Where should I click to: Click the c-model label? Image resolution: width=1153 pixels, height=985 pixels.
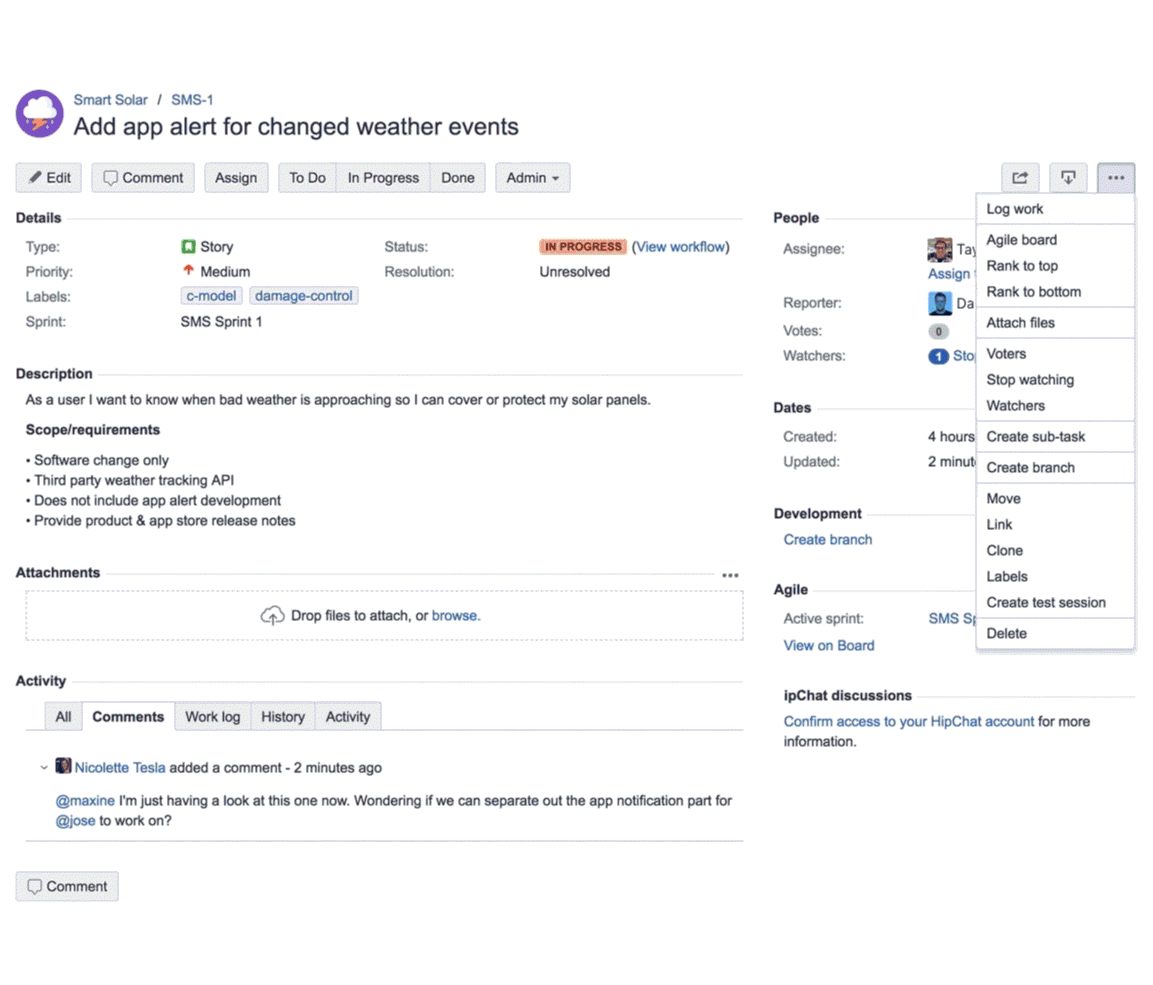(x=211, y=296)
